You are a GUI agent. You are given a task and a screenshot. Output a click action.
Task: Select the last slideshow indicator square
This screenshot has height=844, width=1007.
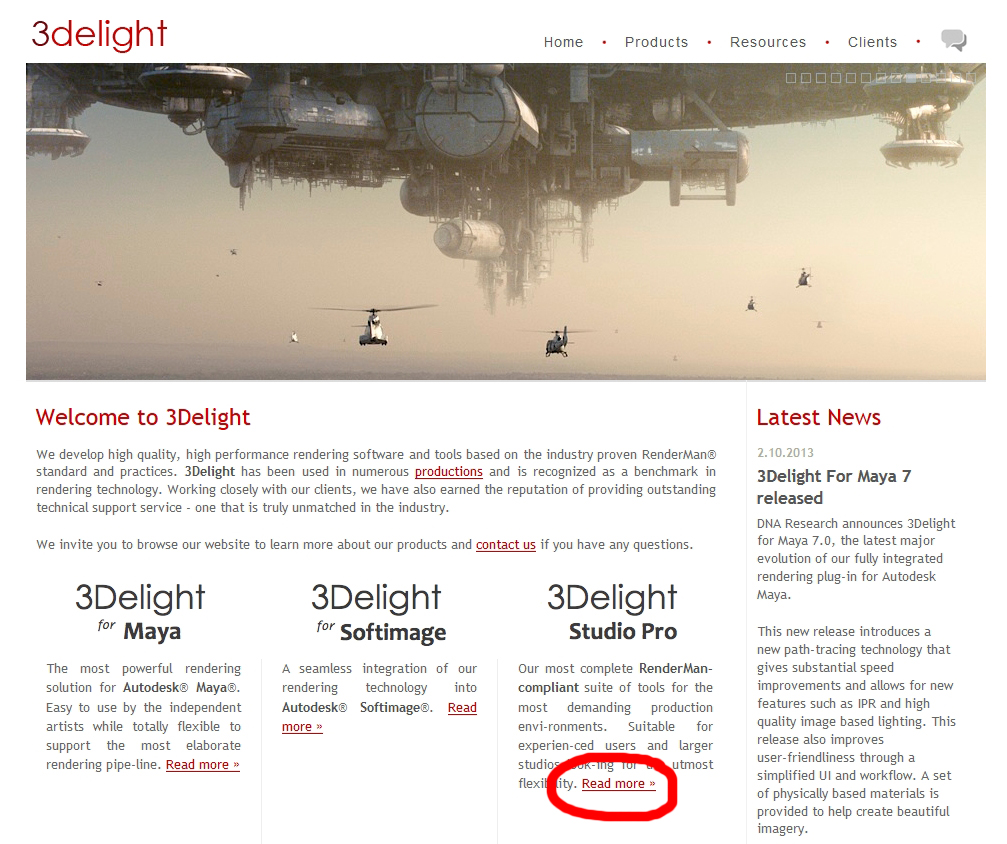coord(971,78)
